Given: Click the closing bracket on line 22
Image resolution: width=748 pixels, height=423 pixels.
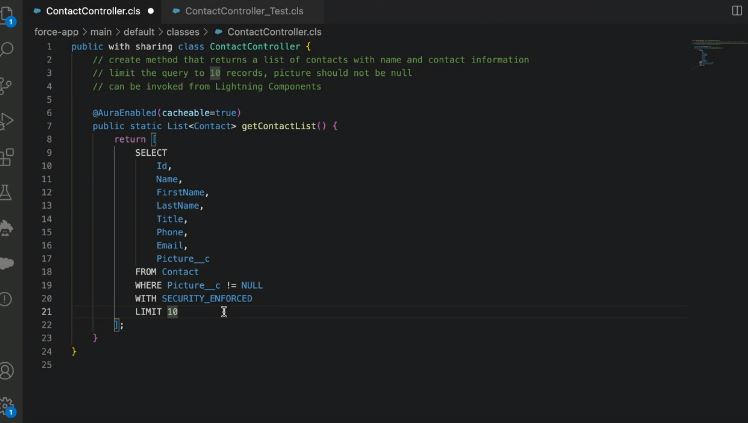Looking at the screenshot, I should 116,325.
